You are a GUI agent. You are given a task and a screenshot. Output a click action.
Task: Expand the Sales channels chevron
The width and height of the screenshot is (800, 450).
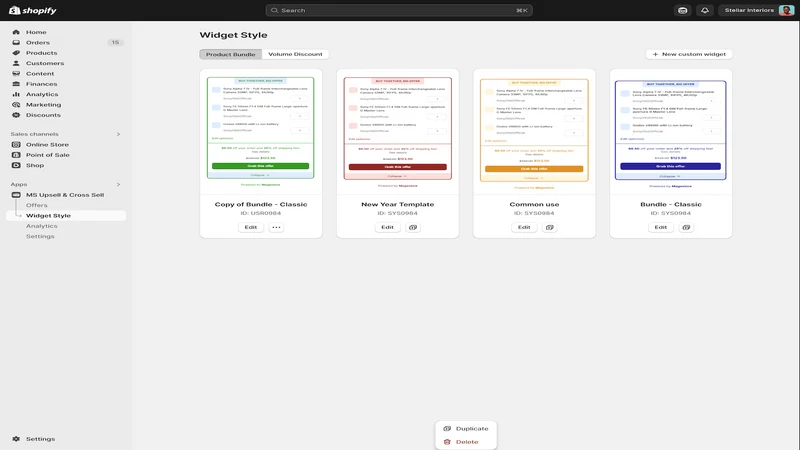[118, 134]
